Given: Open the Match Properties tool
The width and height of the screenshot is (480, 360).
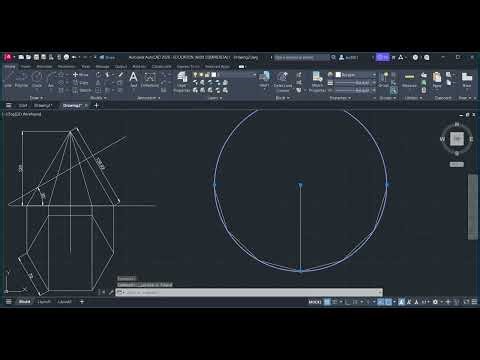Looking at the screenshot, I should coord(317,82).
